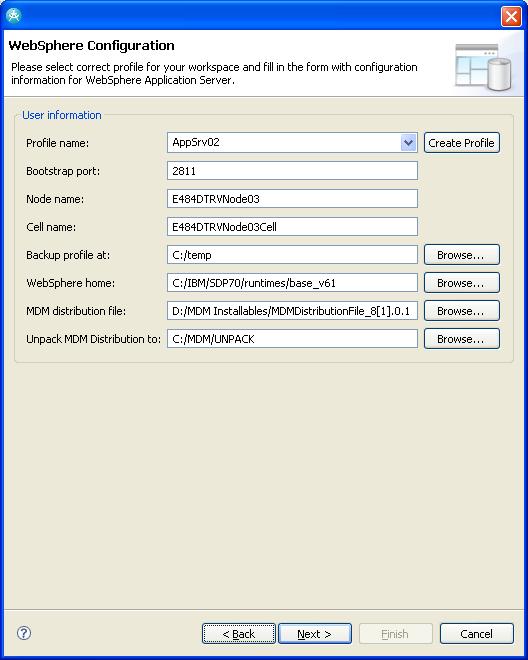The width and height of the screenshot is (528, 660).
Task: Click the 'Backup profile at:' label
Action: (68, 255)
